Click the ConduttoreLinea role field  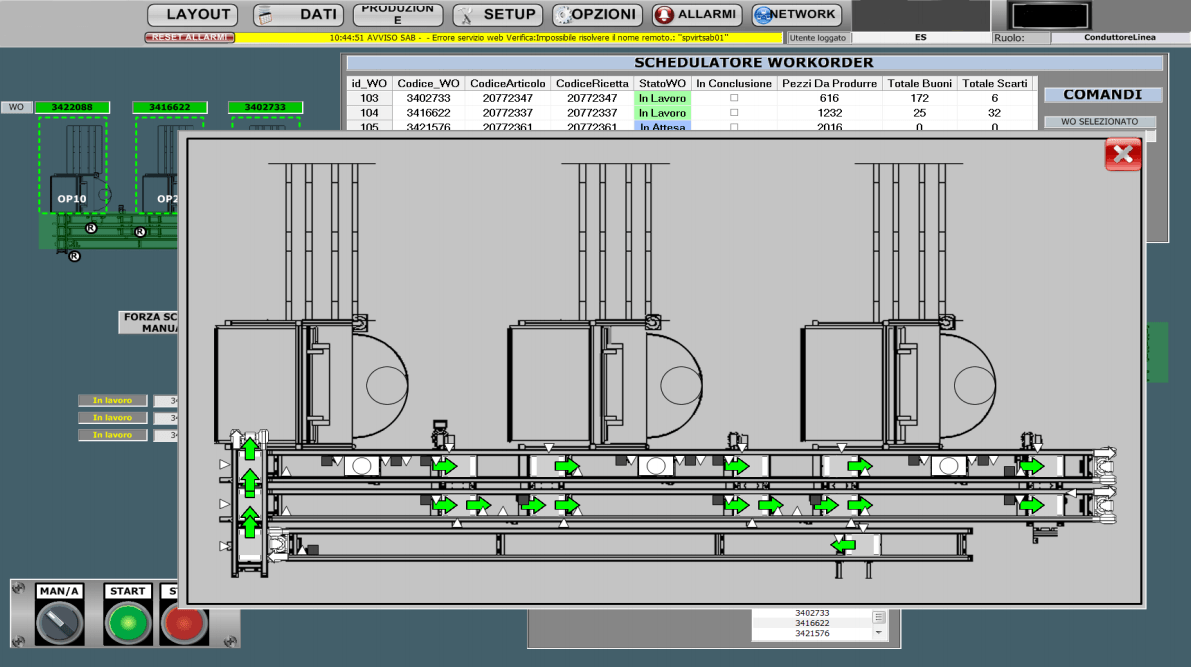coord(1120,37)
